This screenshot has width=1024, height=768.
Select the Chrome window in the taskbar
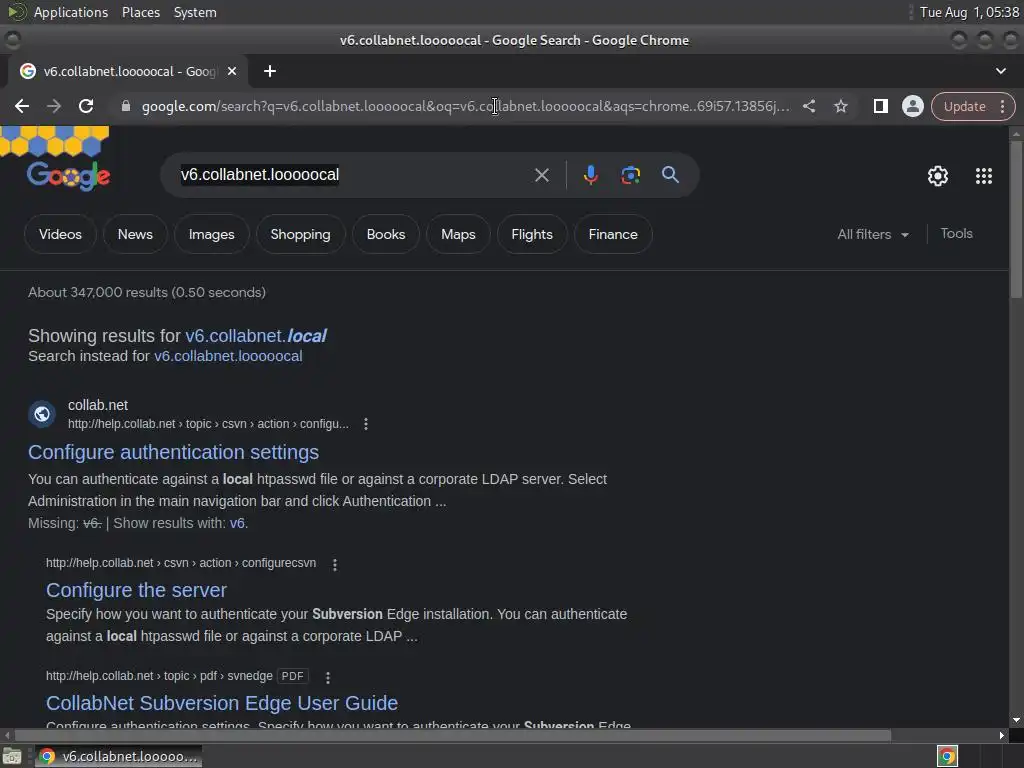118,756
